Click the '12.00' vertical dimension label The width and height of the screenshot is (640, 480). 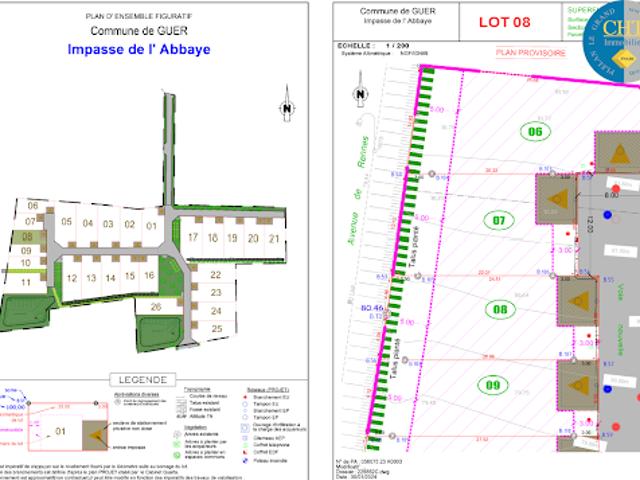[590, 224]
